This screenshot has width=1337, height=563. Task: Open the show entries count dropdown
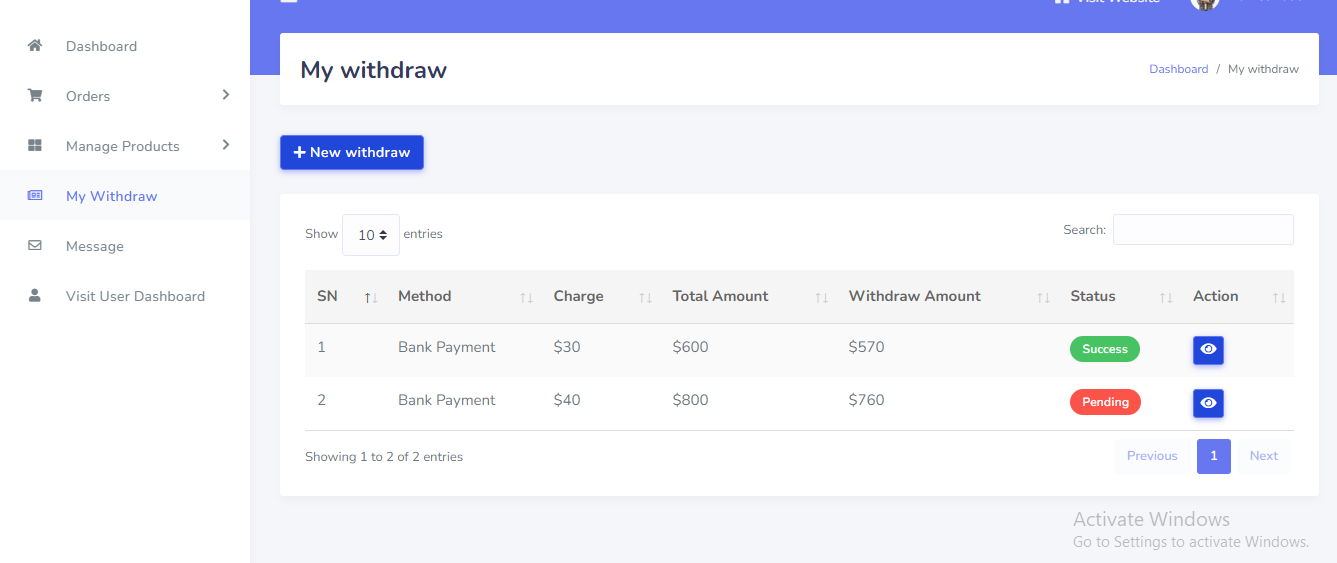(371, 235)
